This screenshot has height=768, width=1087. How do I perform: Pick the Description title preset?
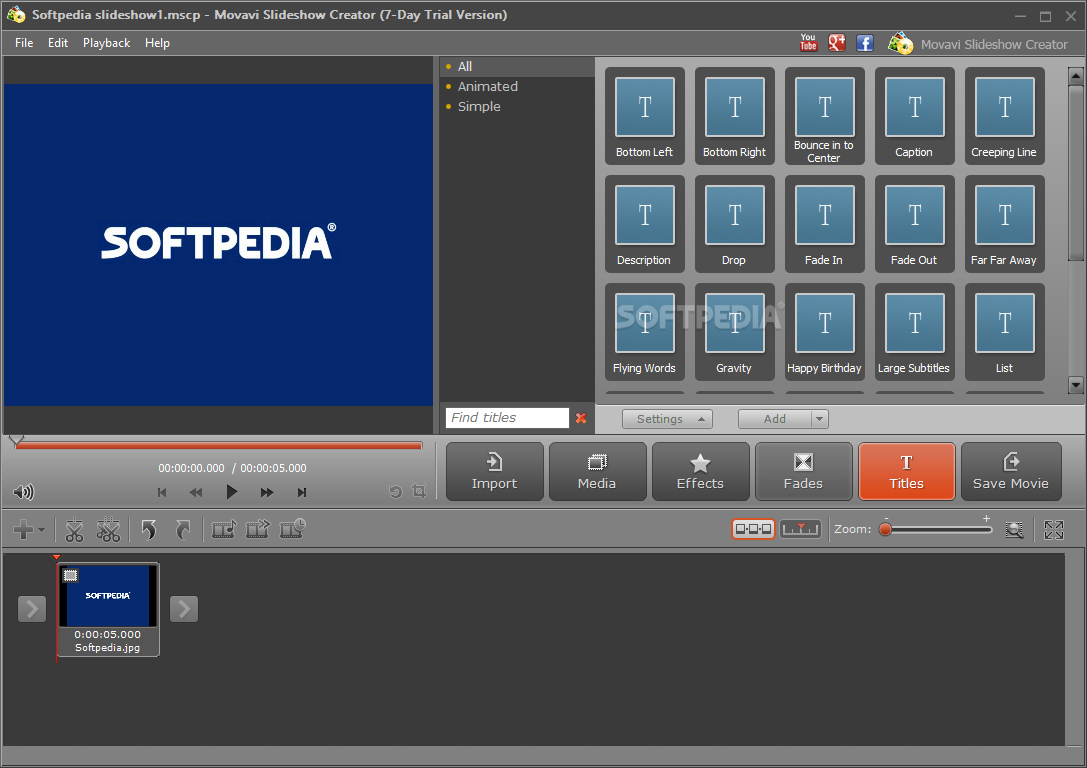pyautogui.click(x=645, y=224)
